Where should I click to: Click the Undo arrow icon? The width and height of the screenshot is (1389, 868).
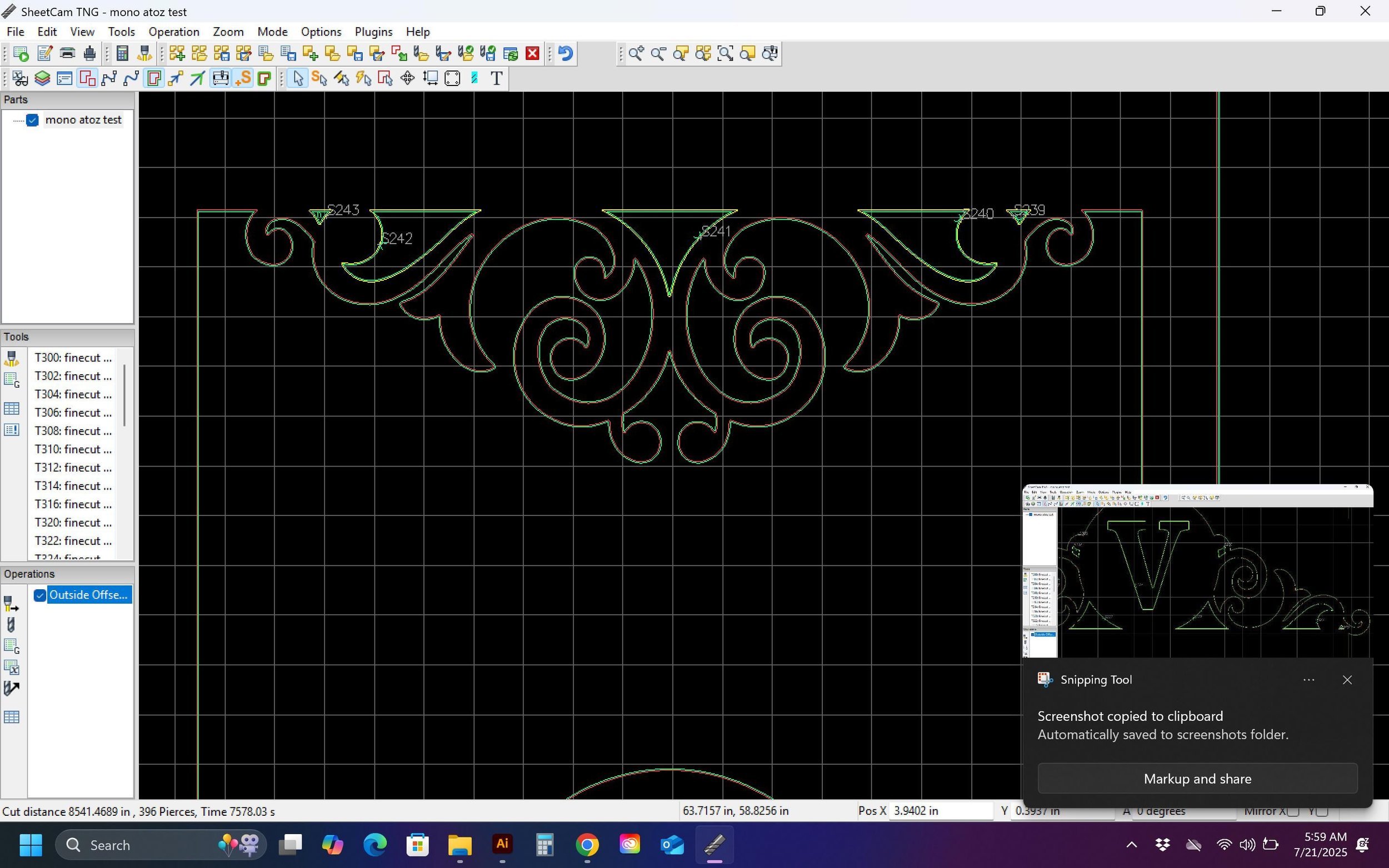tap(566, 53)
